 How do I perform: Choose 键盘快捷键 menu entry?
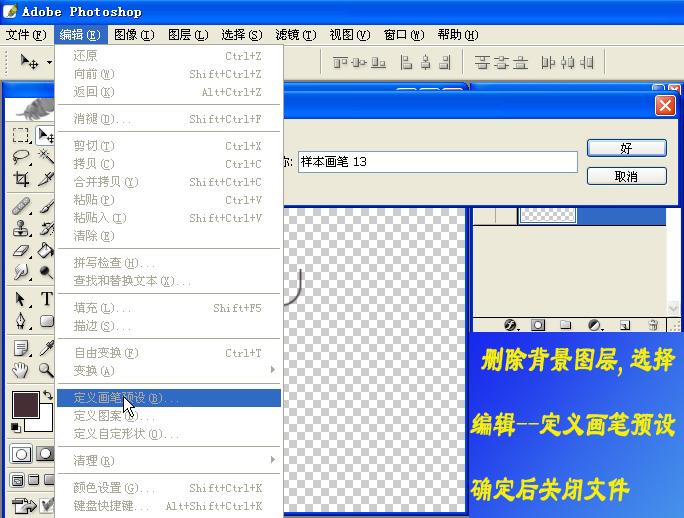pos(169,506)
